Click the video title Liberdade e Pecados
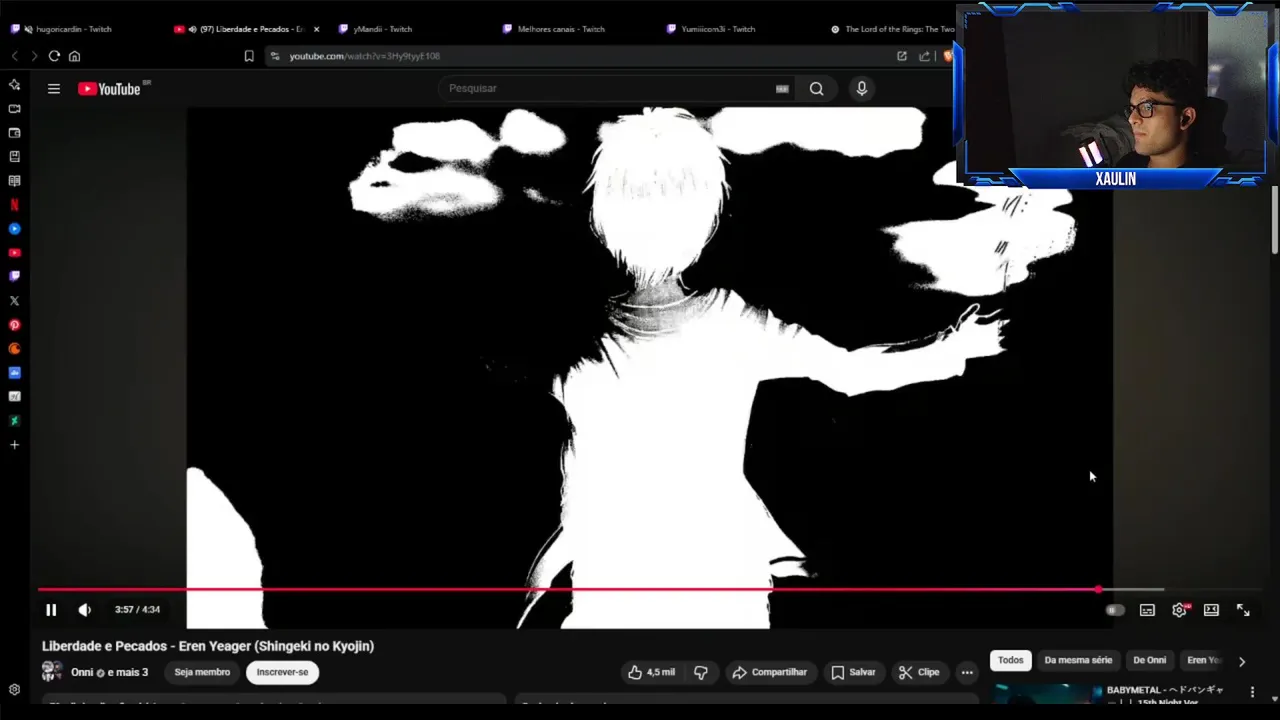Image resolution: width=1280 pixels, height=720 pixels. 208,646
